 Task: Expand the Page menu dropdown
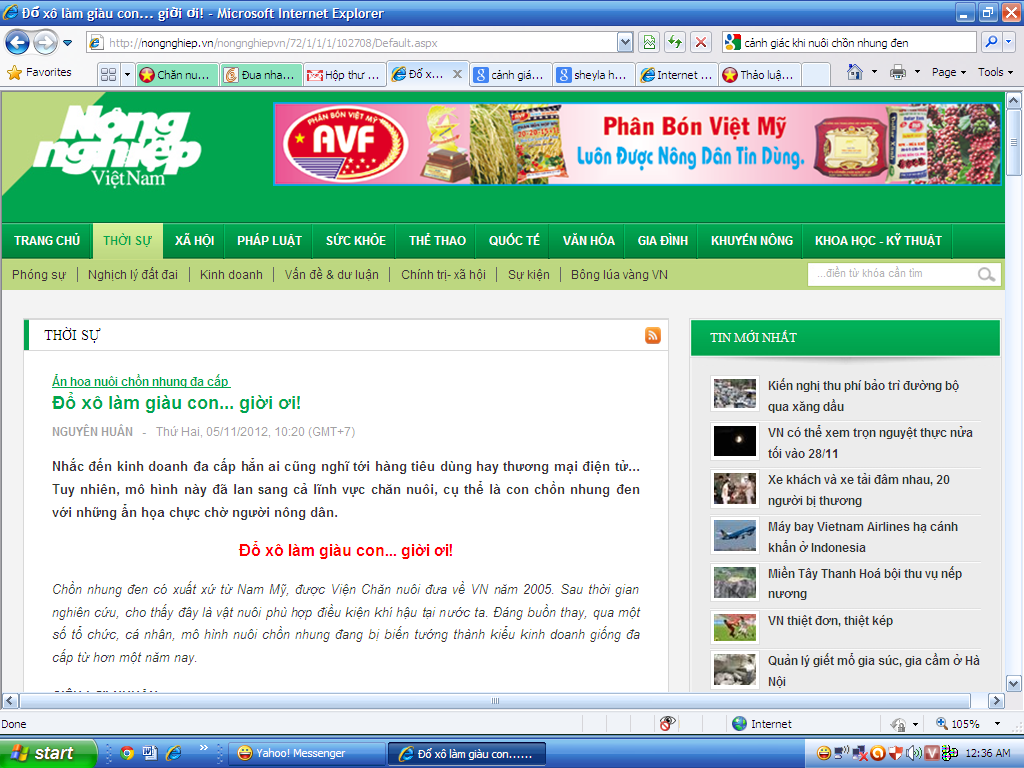[x=949, y=73]
